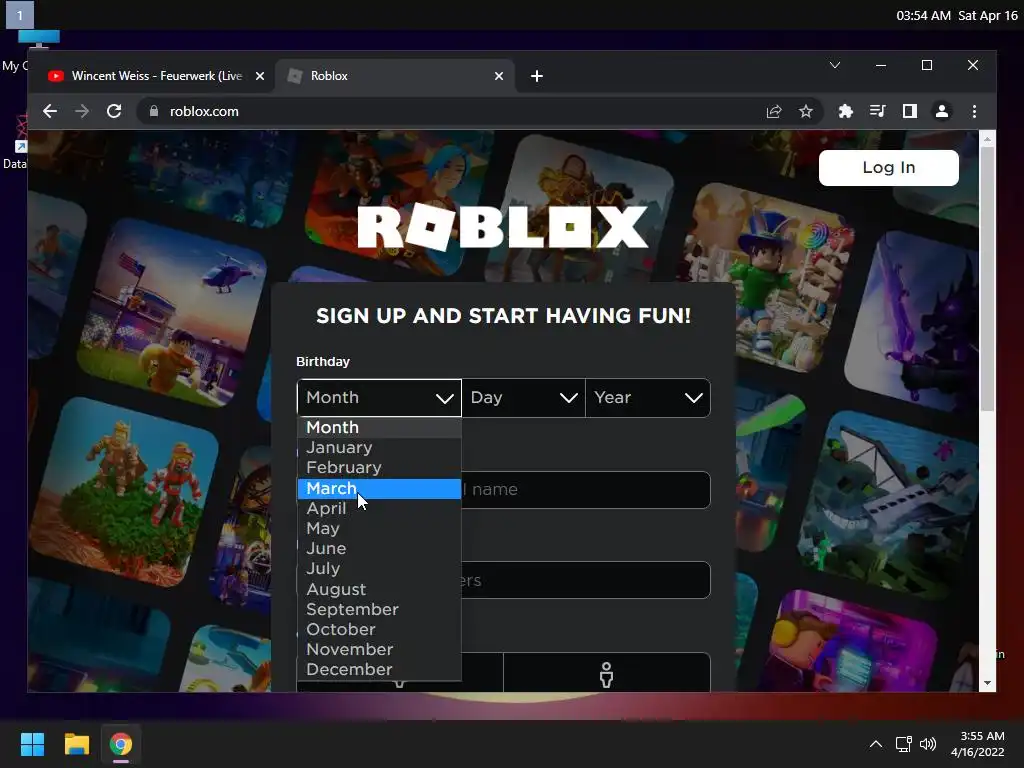This screenshot has height=768, width=1024.
Task: Select the male gender icon button
Action: (607, 673)
